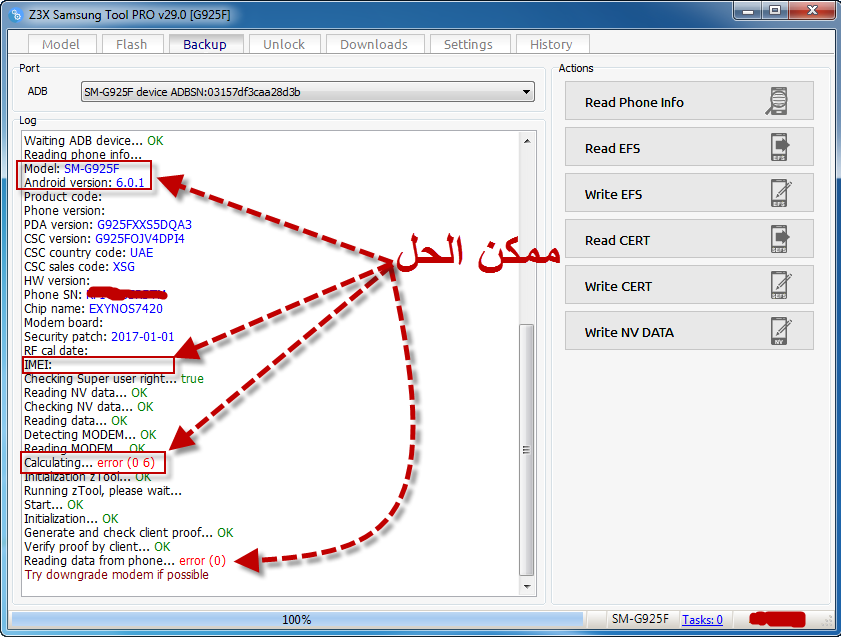This screenshot has width=841, height=637.
Task: Click the Model SM-G925F log line
Action: pyautogui.click(x=72, y=168)
